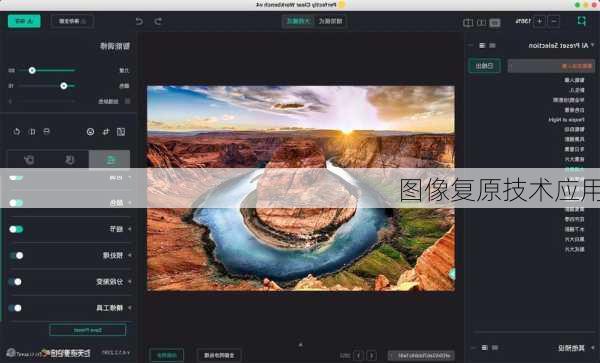Image resolution: width=600 pixels, height=363 pixels.
Task: Click the Save Preset button
Action: pos(88,330)
